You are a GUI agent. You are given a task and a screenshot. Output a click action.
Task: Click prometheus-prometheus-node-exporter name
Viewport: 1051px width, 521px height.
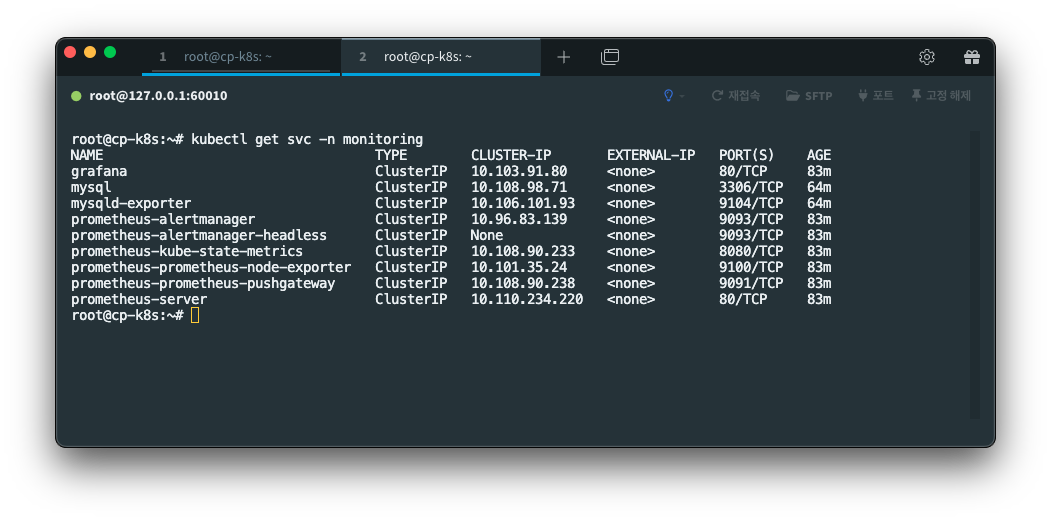pyautogui.click(x=211, y=268)
